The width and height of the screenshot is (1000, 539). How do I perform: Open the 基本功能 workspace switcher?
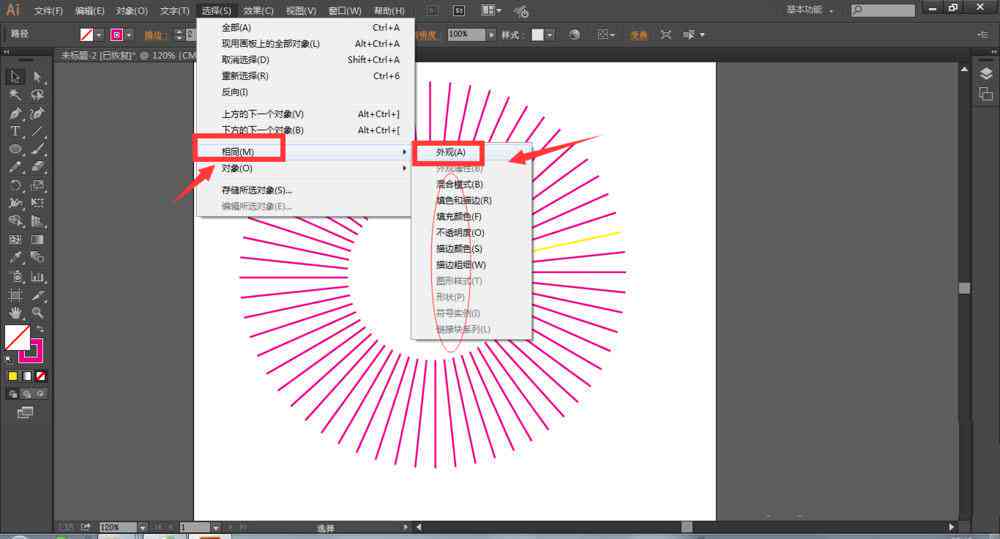pos(809,10)
